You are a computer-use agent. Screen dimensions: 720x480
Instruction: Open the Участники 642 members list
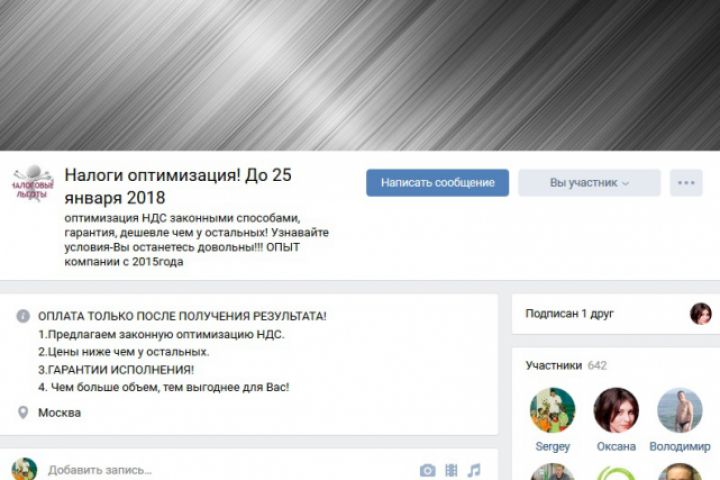[566, 366]
